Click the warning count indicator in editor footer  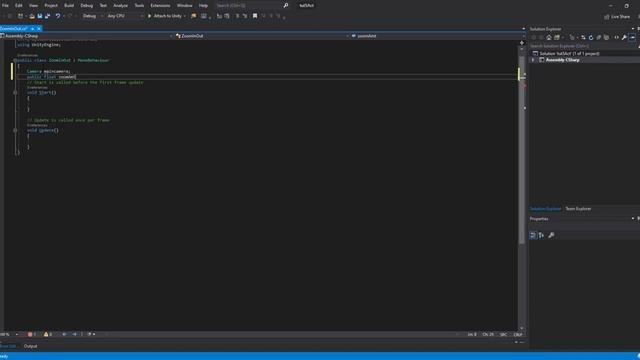[48, 334]
